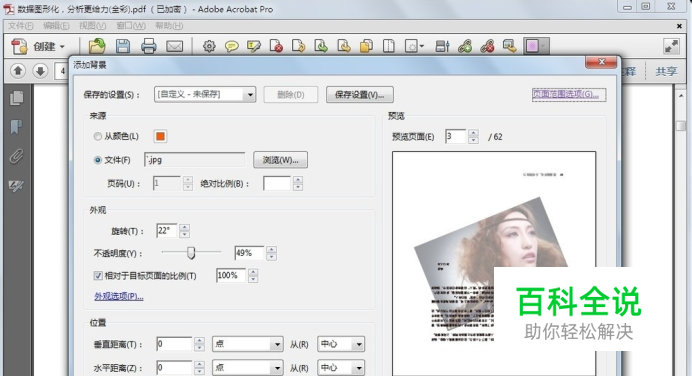
Task: Click the split document icon
Action: [389, 46]
